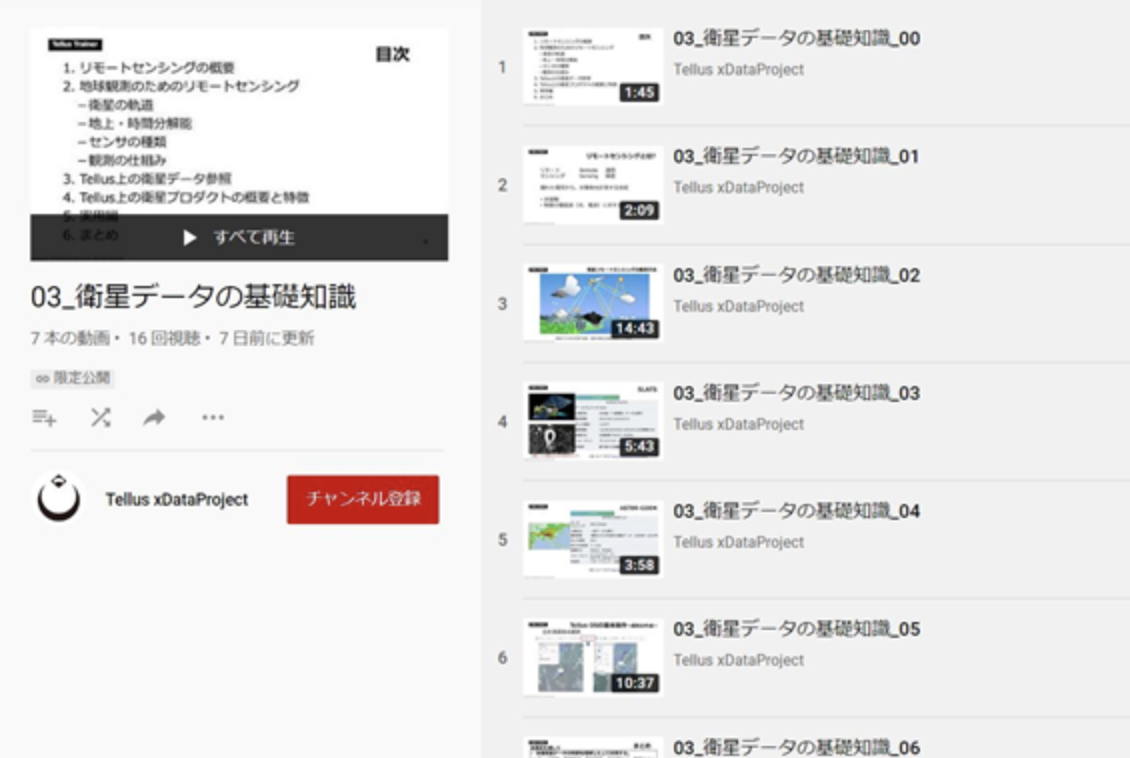Click the 16 回視聴 view count text
This screenshot has width=1130, height=758.
click(164, 338)
